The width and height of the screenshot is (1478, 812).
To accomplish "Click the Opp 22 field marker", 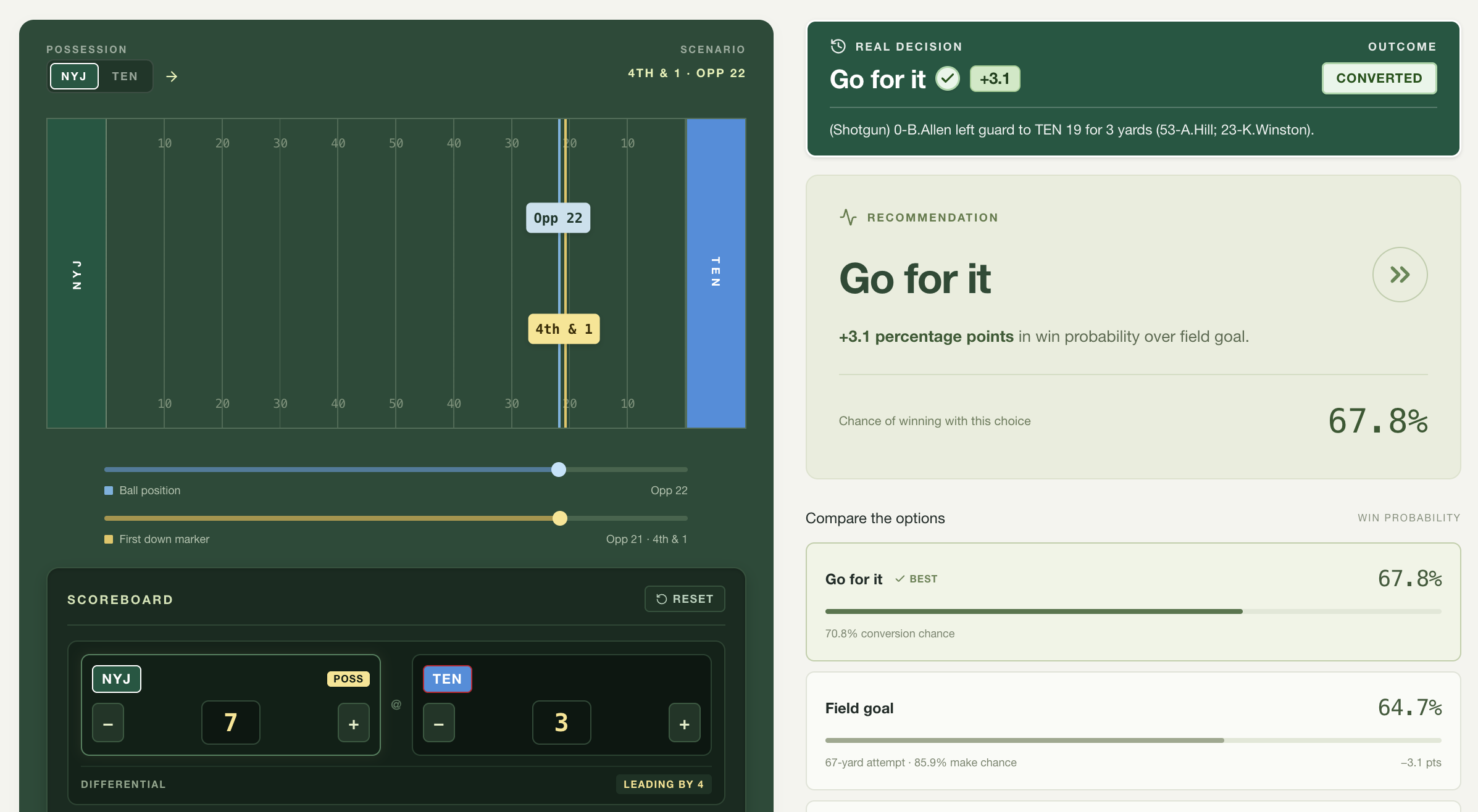I will tap(558, 218).
